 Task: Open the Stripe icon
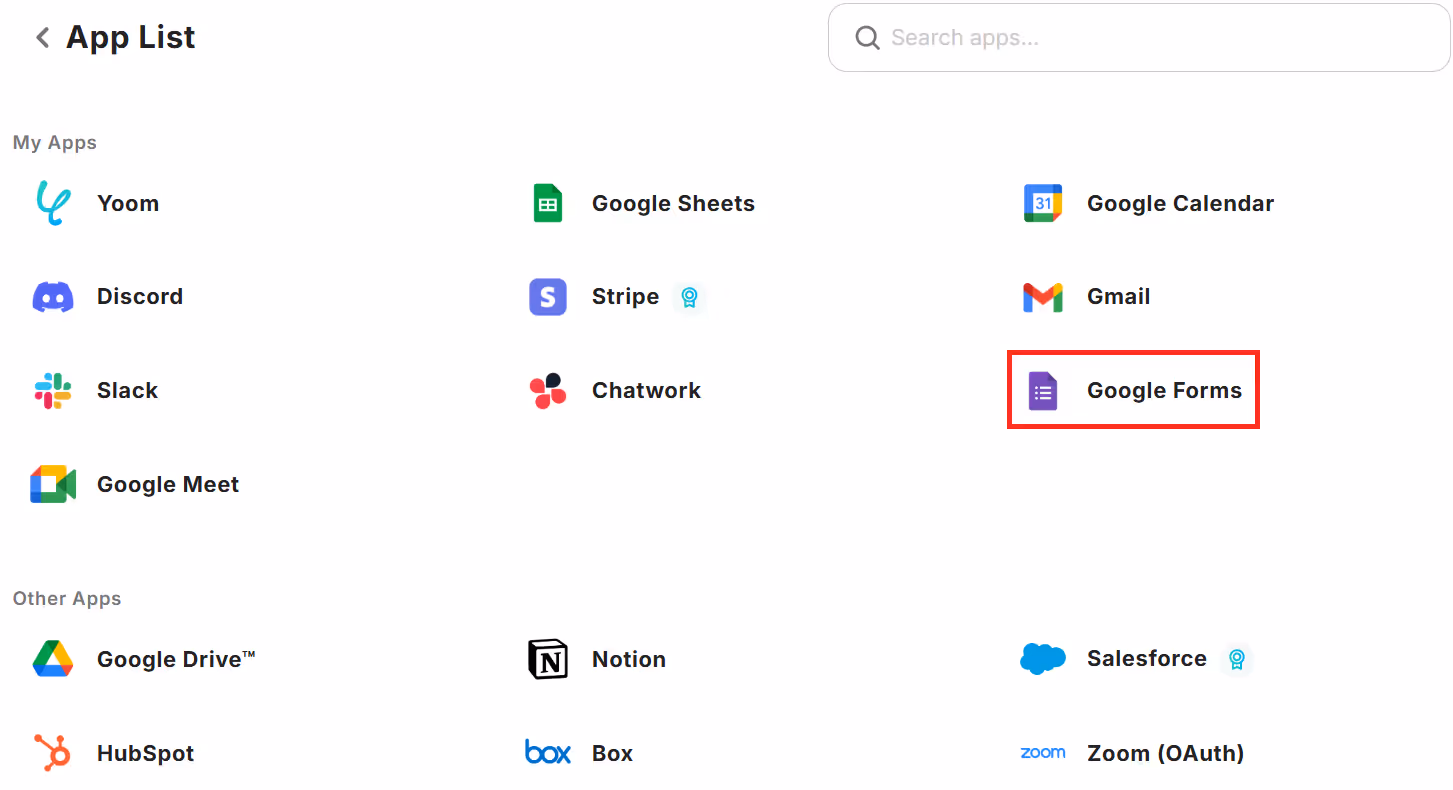tap(548, 297)
